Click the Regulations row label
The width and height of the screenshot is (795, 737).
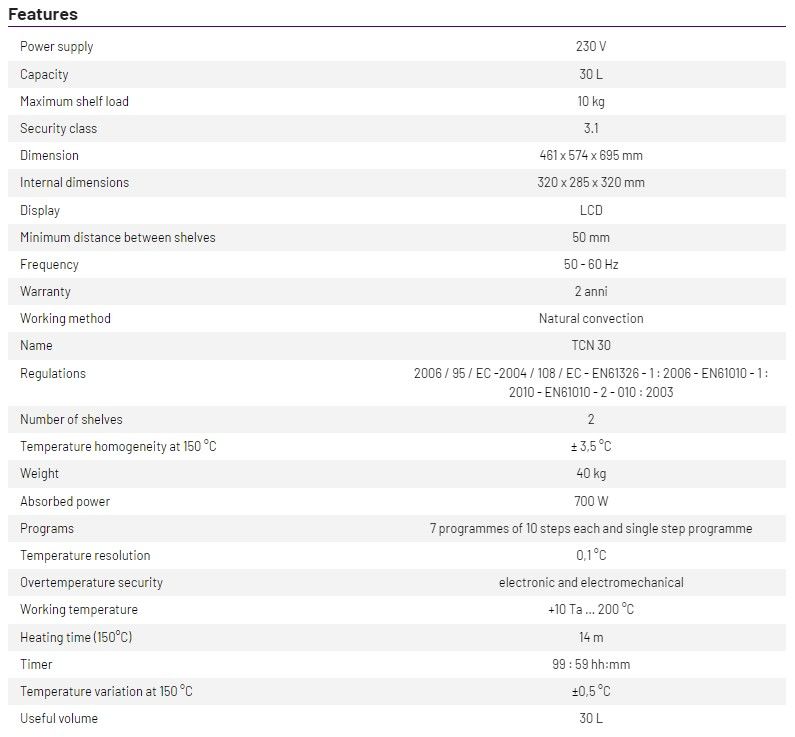(x=53, y=373)
